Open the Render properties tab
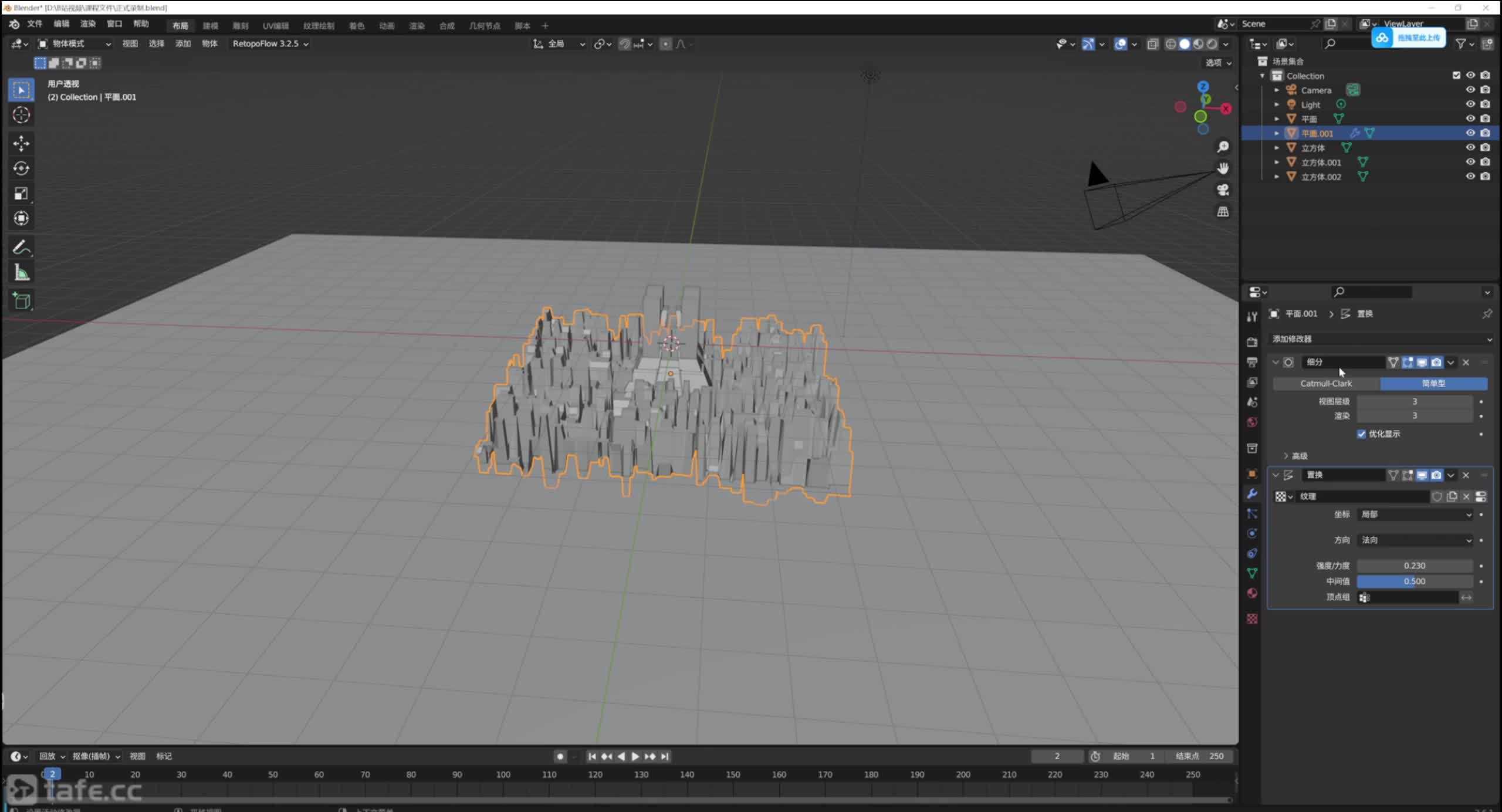Image resolution: width=1502 pixels, height=812 pixels. point(1252,342)
